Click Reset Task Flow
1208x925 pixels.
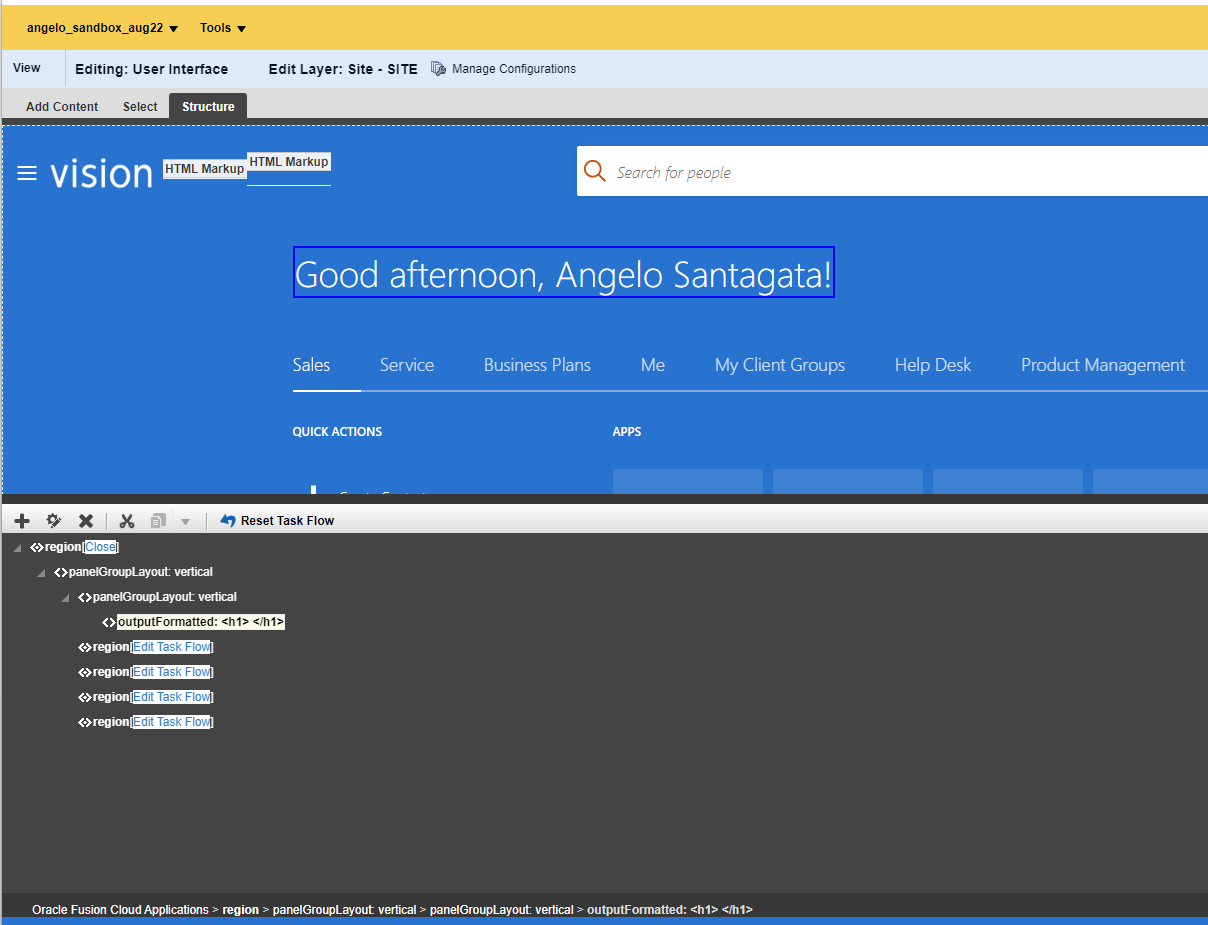(x=277, y=521)
